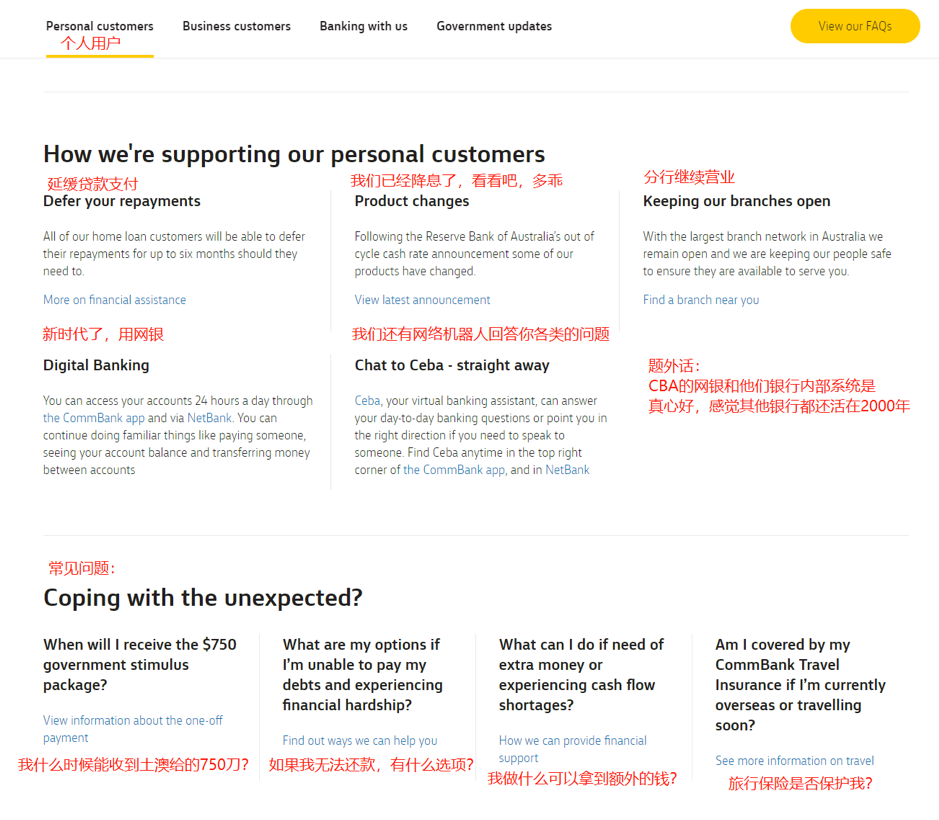This screenshot has height=820, width=939.
Task: Click How we can provide financial support
Action: click(572, 741)
